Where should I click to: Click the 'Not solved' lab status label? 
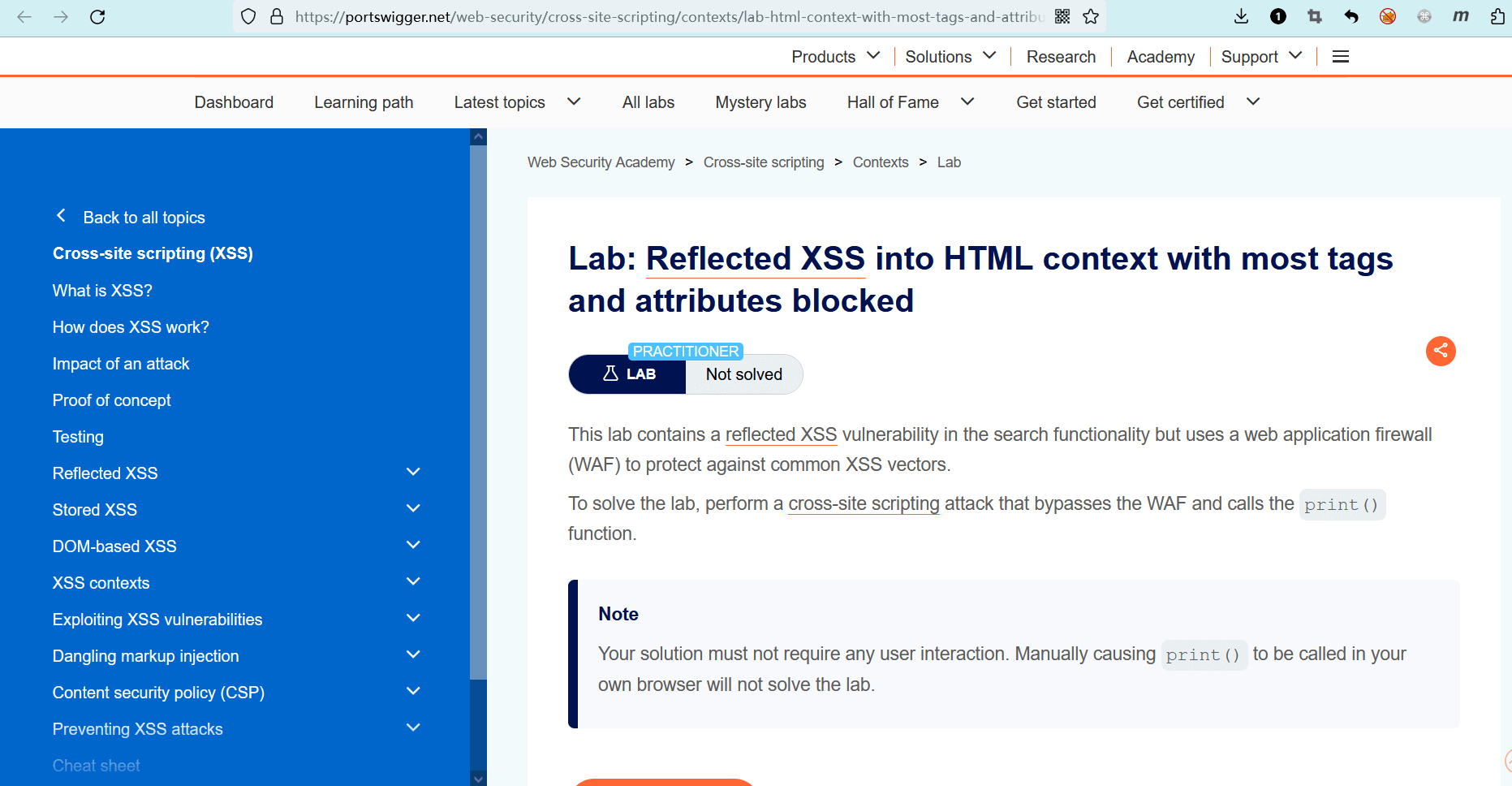point(744,374)
